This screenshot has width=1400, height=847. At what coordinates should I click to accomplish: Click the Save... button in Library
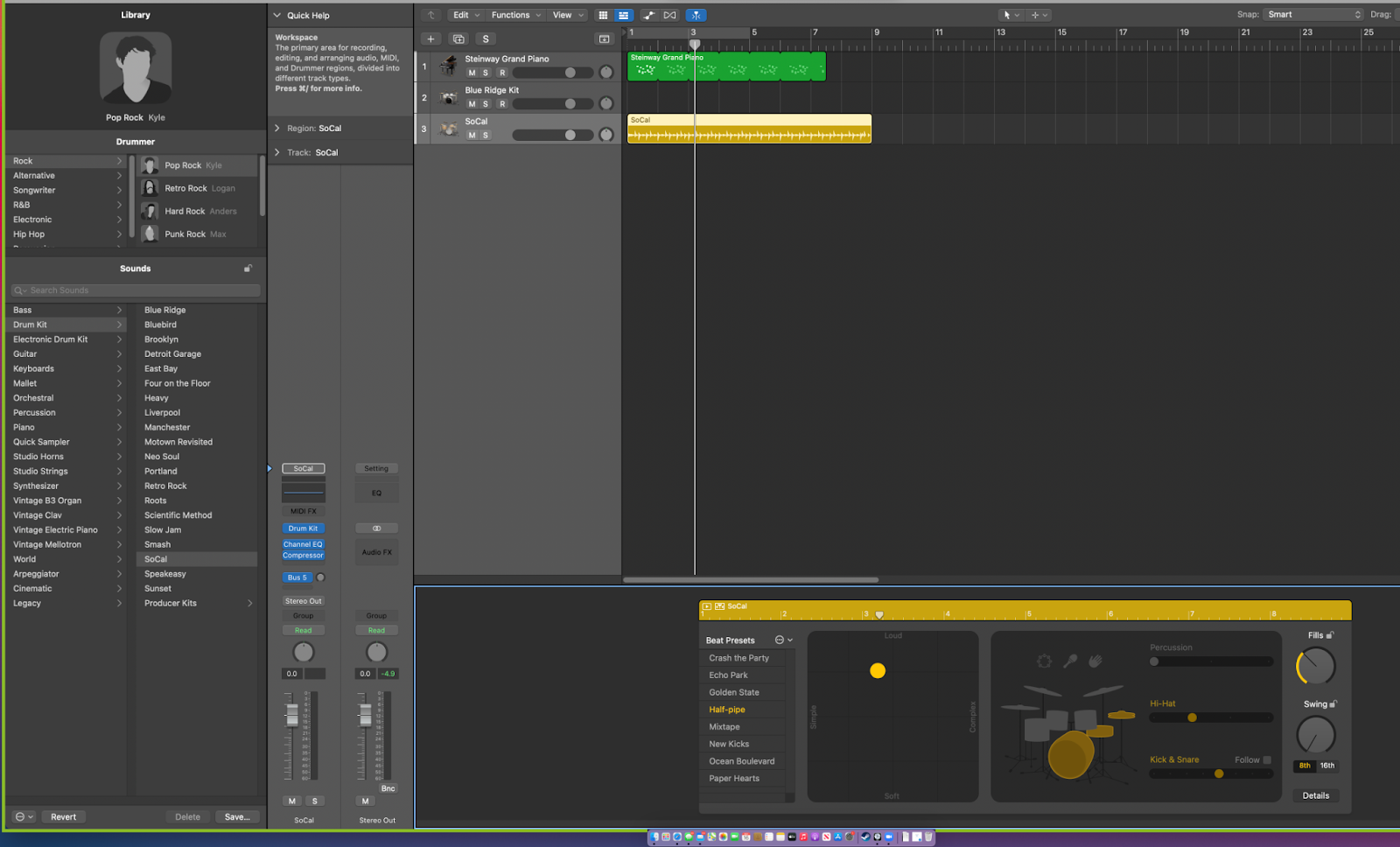pos(237,816)
